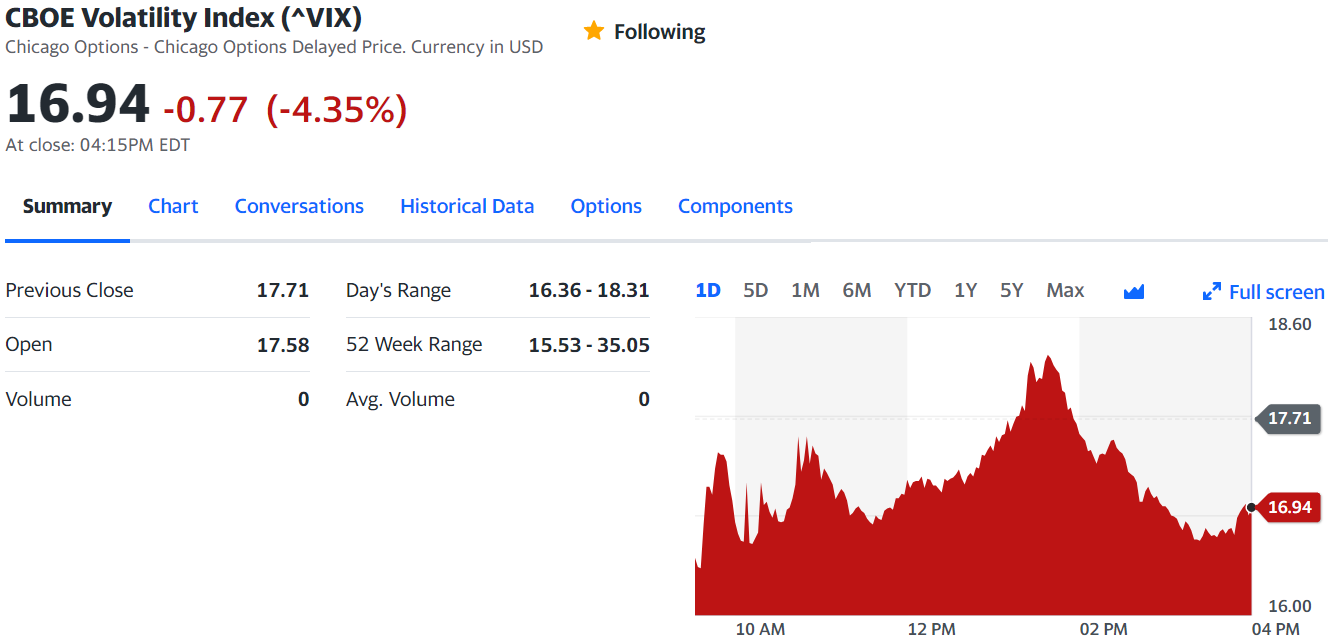Click the Day's Range value 16.36 - 18.31
Viewport: 1328px width, 642px height.
pos(589,290)
